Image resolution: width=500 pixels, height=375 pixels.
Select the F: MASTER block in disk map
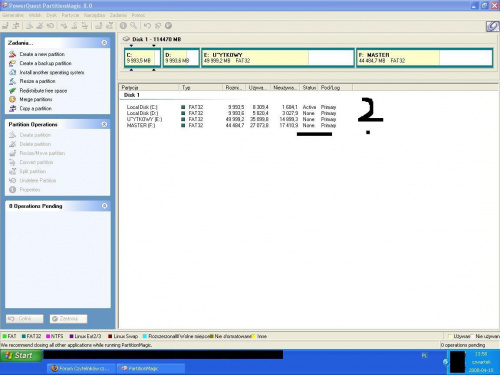pos(424,58)
